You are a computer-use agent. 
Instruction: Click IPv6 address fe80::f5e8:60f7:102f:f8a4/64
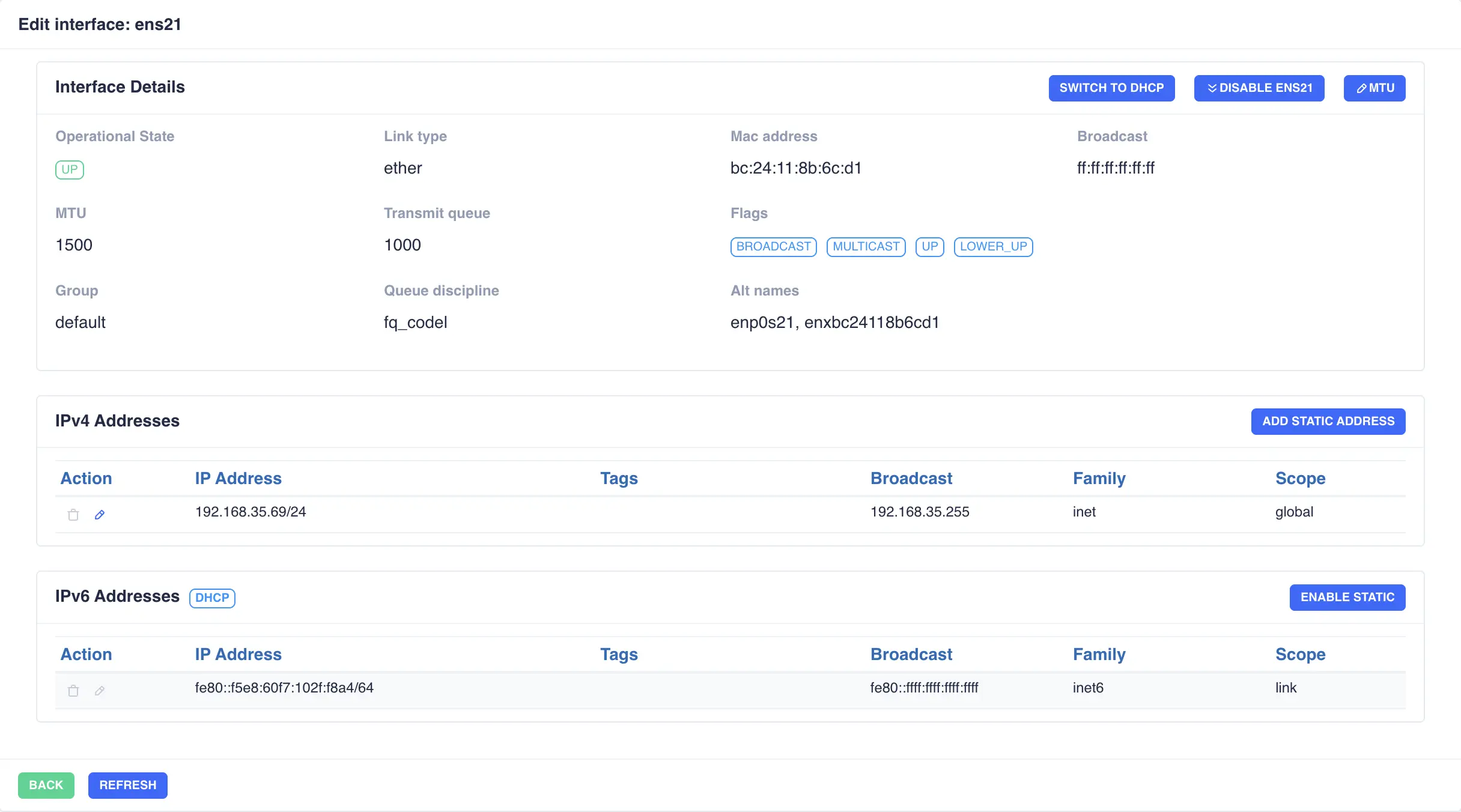click(x=284, y=688)
